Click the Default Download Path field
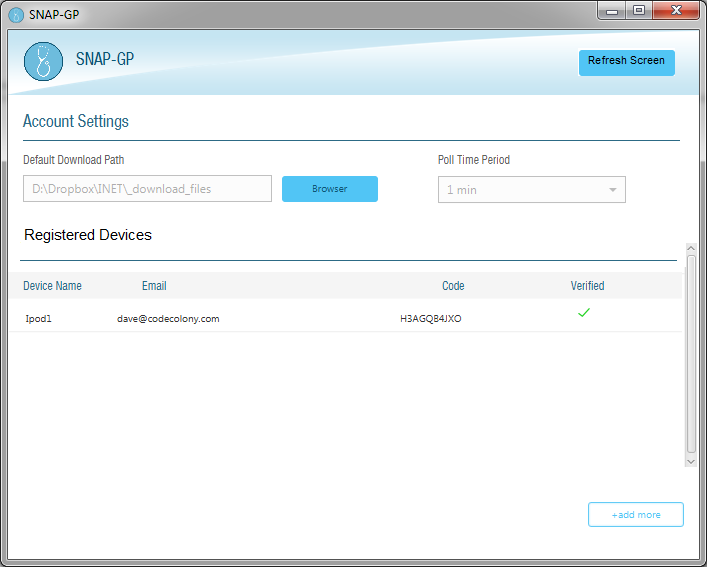The height and width of the screenshot is (567, 707). pos(147,189)
